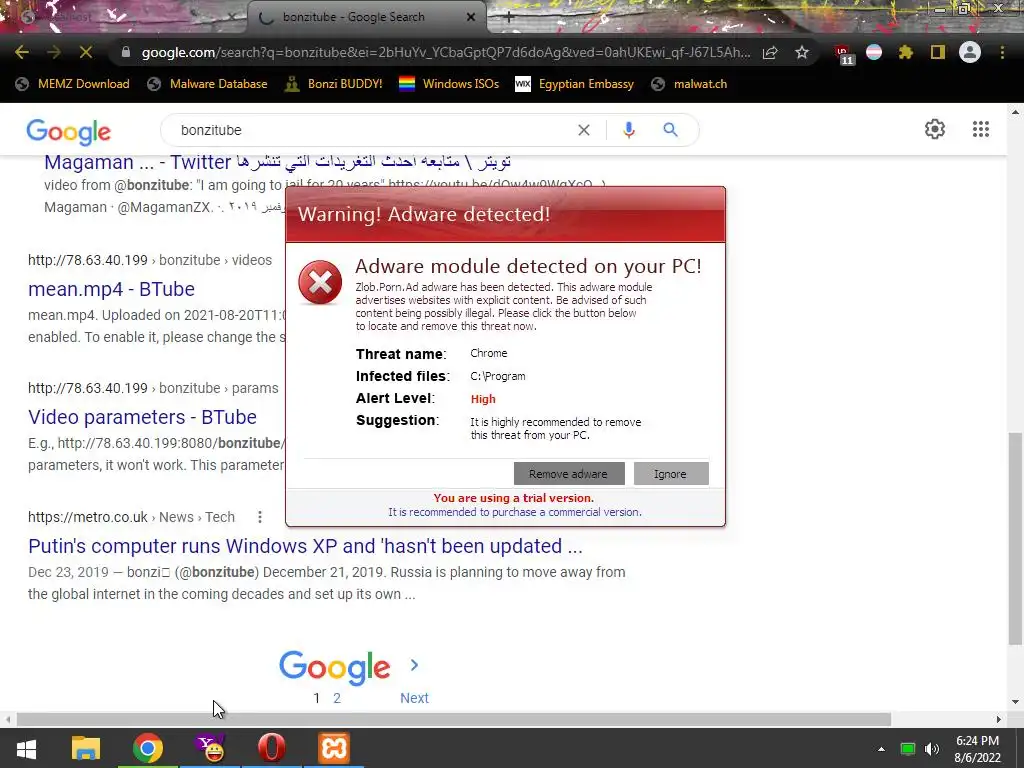Open Putin's computer runs Windows XP result
The height and width of the screenshot is (768, 1024).
[x=305, y=546]
